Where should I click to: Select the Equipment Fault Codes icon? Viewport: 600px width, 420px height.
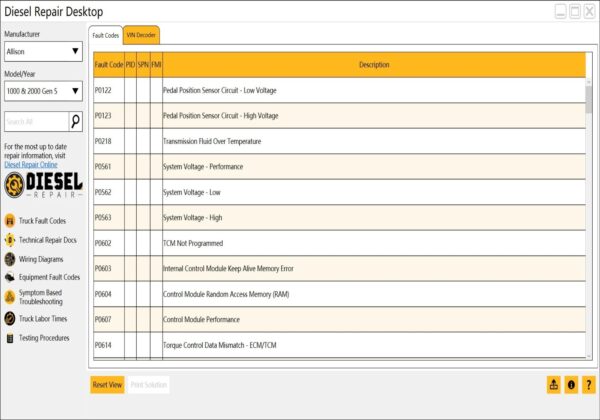click(10, 277)
